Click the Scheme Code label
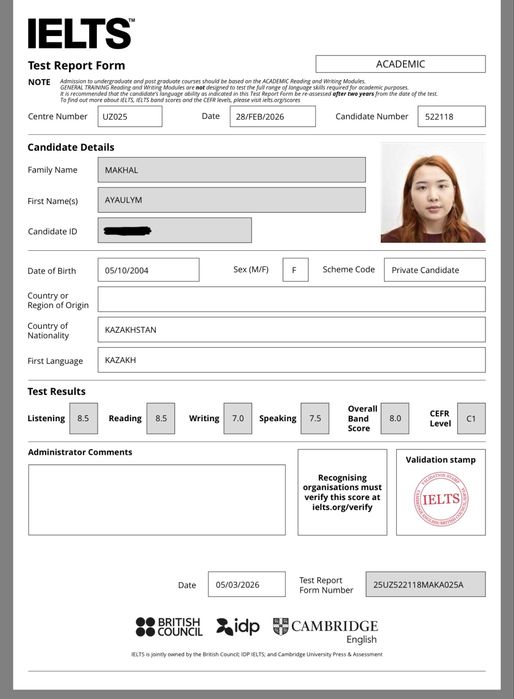The width and height of the screenshot is (514, 699). [x=349, y=270]
